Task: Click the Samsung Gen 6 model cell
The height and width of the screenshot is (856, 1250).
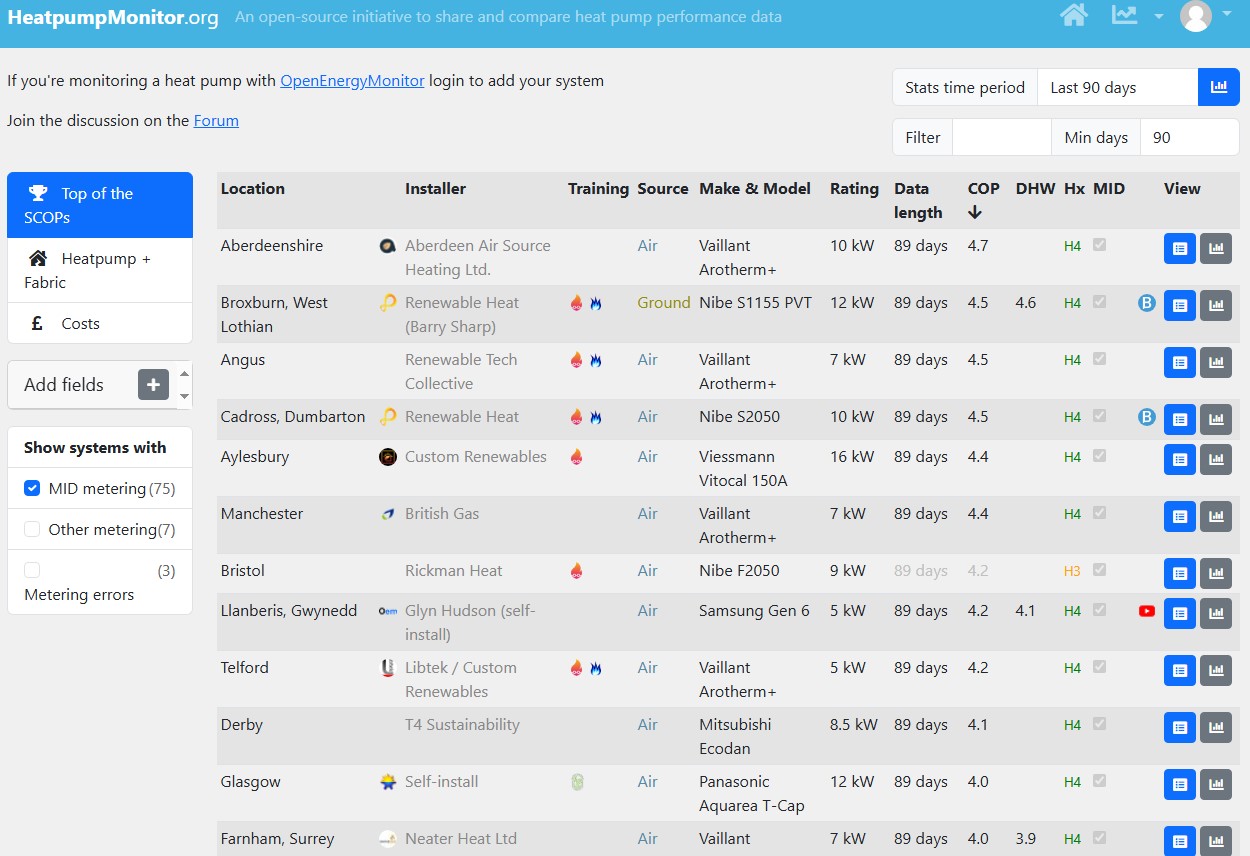Action: pyautogui.click(x=754, y=610)
